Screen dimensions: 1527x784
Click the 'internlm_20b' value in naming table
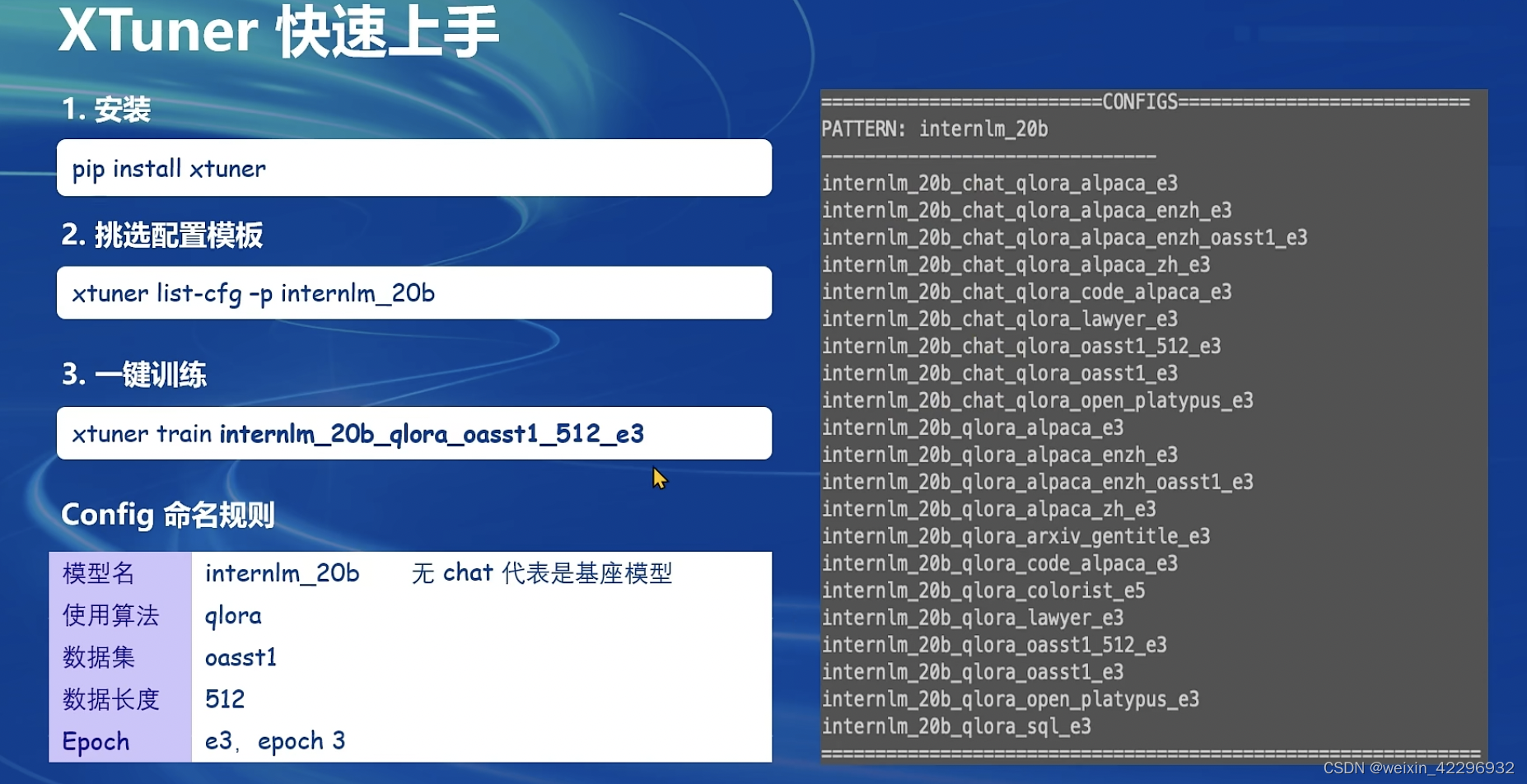point(283,573)
